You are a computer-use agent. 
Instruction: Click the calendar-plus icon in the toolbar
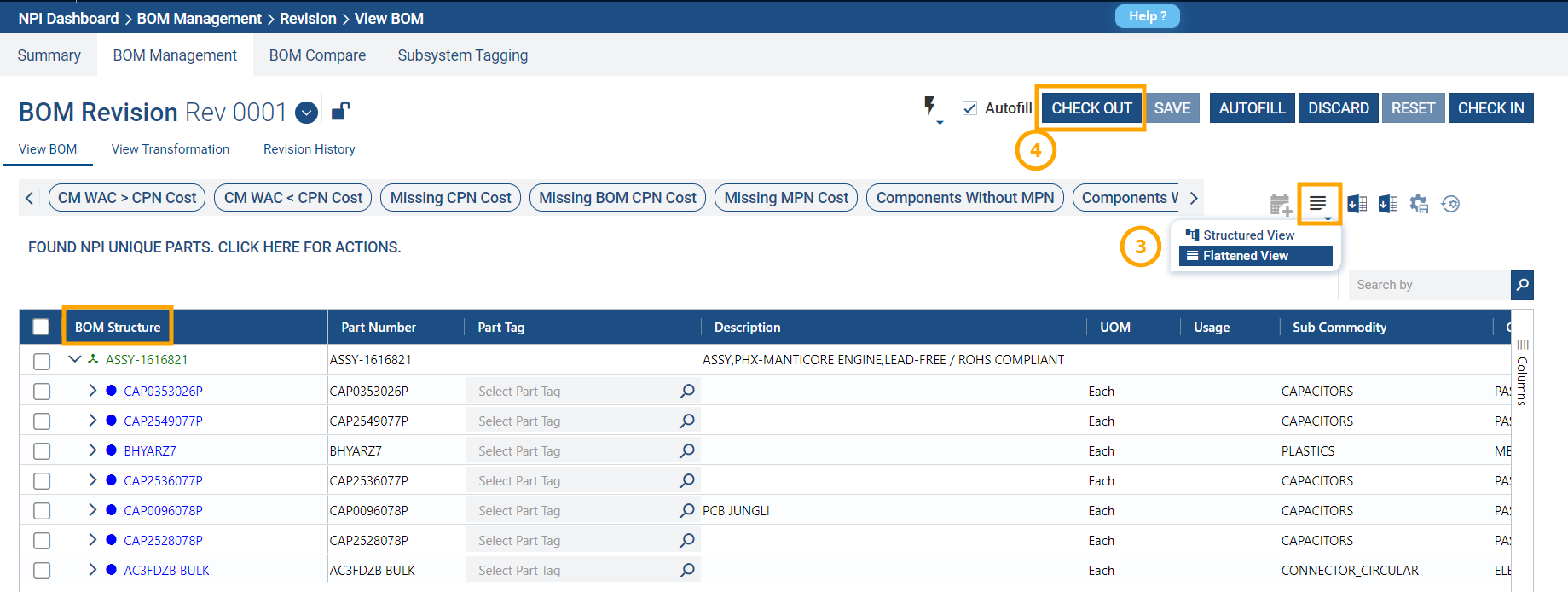1280,205
